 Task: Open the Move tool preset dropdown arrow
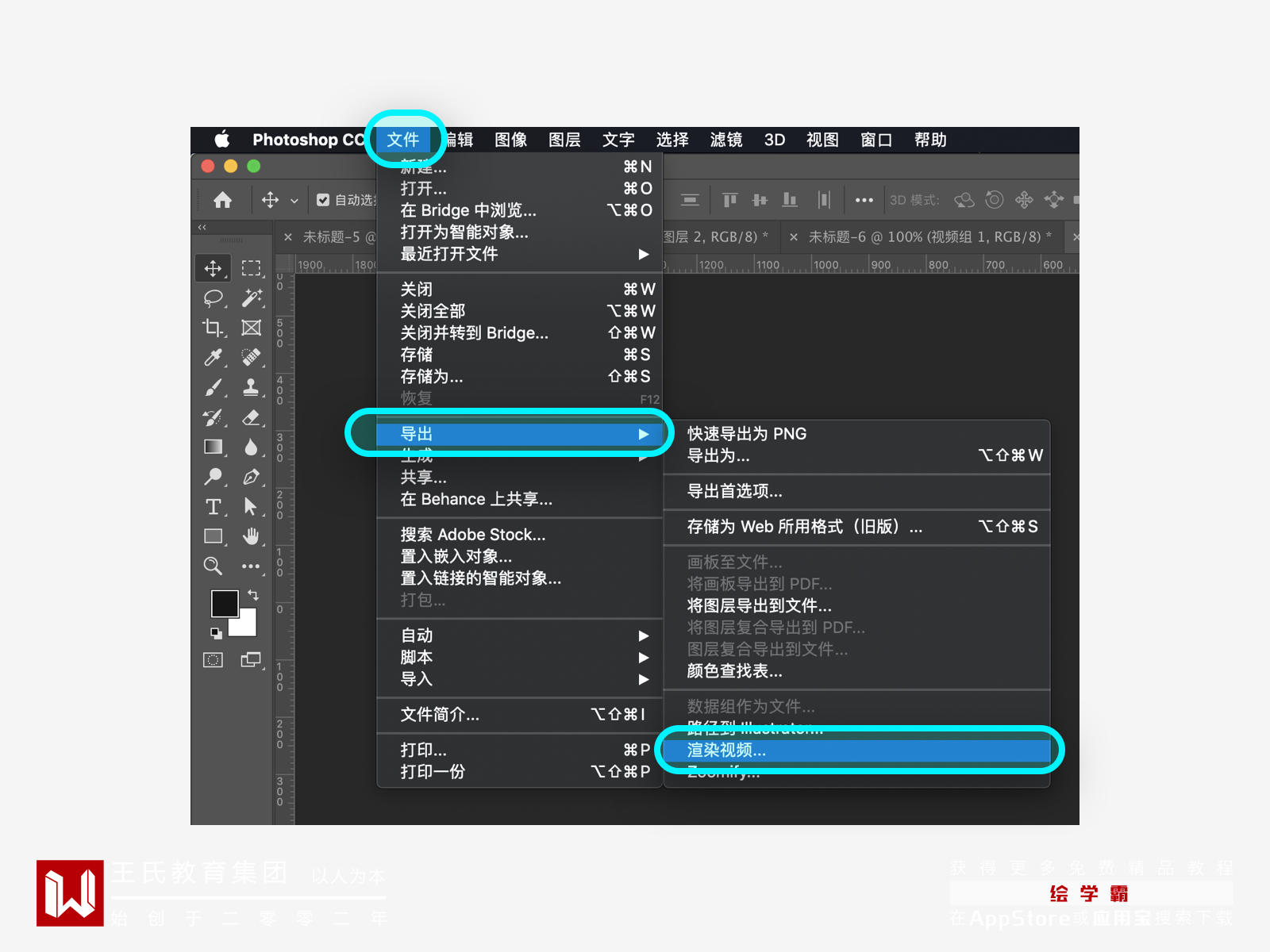[294, 201]
